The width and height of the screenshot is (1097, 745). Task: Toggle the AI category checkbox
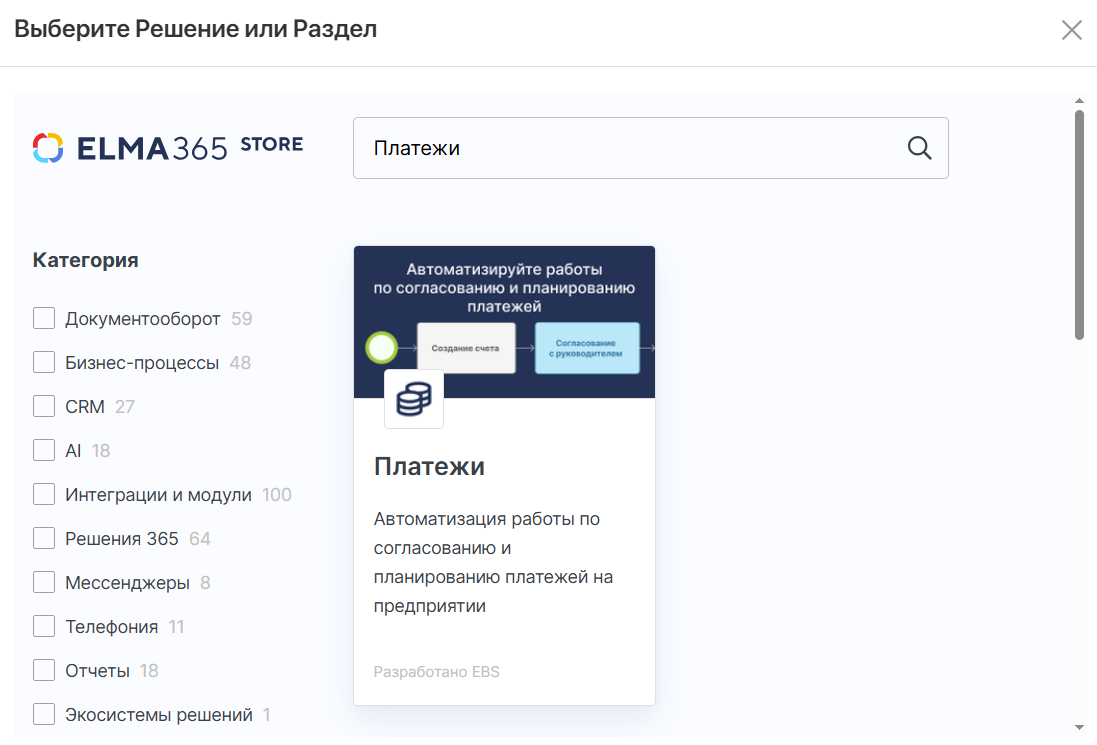coord(44,450)
